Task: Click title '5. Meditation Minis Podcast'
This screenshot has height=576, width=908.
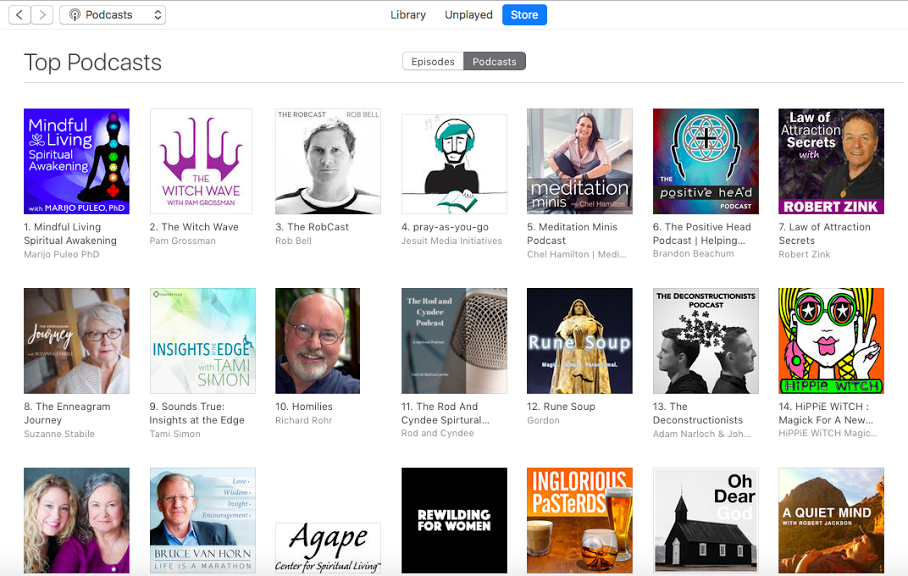Action: 572,234
